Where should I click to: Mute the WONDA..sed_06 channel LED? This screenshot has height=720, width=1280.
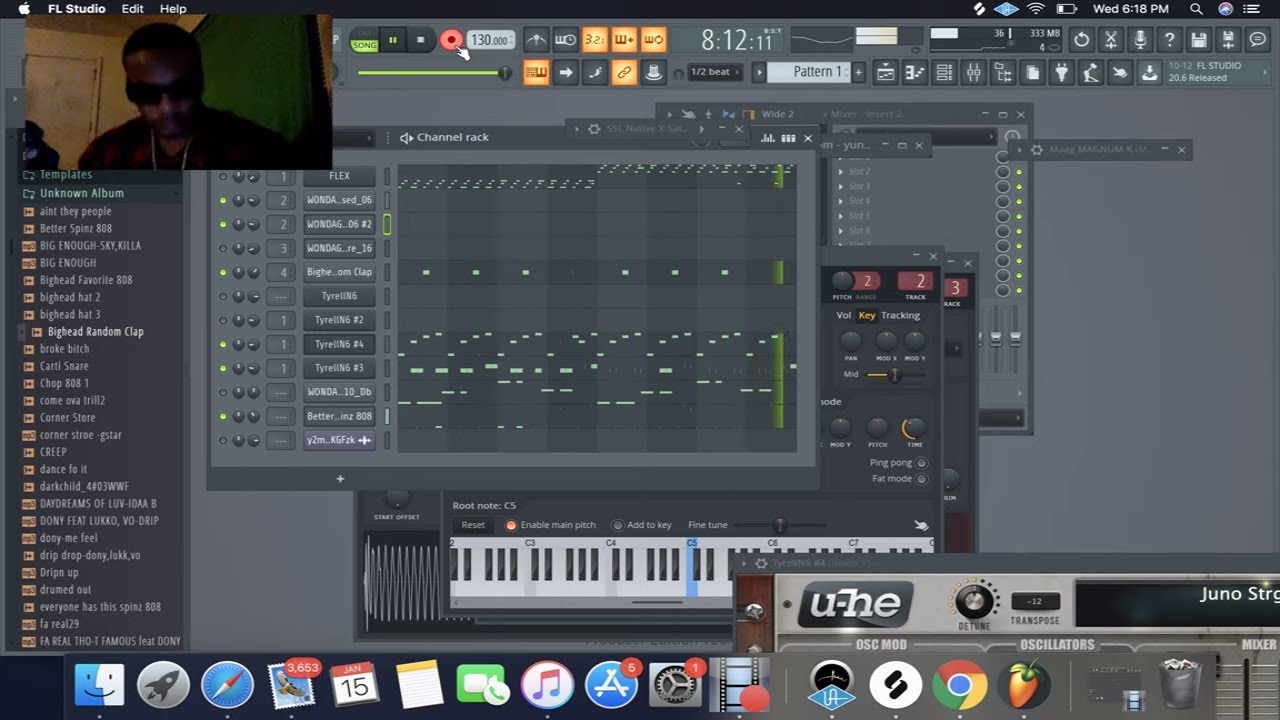coord(223,200)
